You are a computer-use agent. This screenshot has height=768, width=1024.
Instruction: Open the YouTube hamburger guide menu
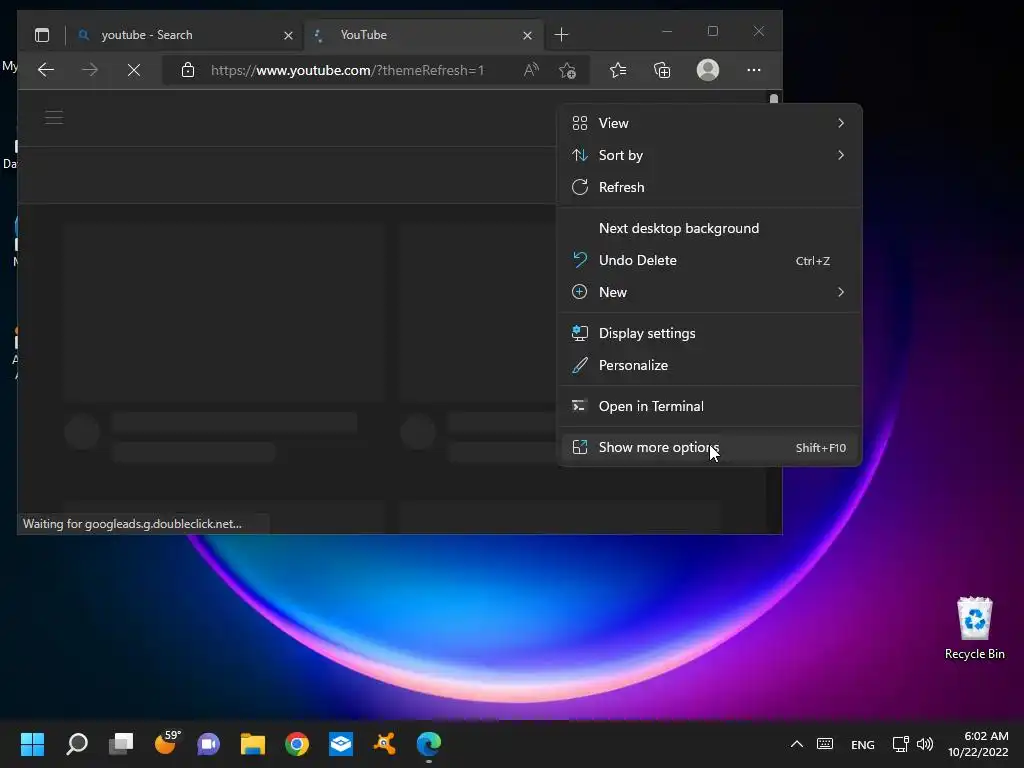(x=54, y=118)
